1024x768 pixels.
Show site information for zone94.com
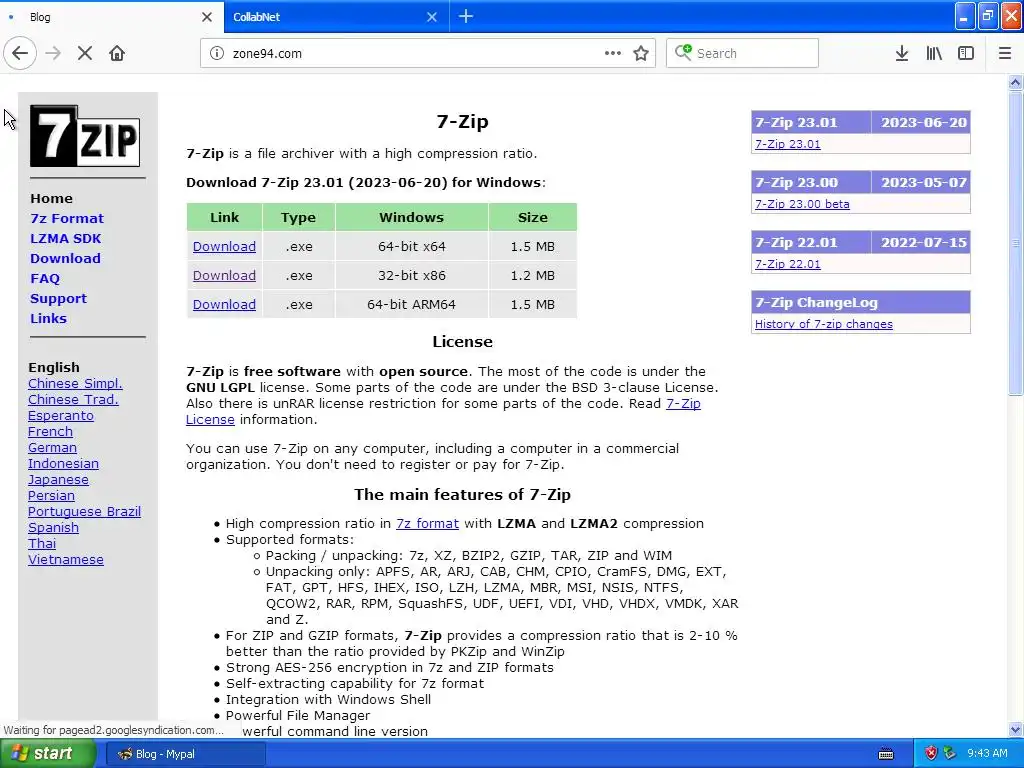click(x=217, y=53)
